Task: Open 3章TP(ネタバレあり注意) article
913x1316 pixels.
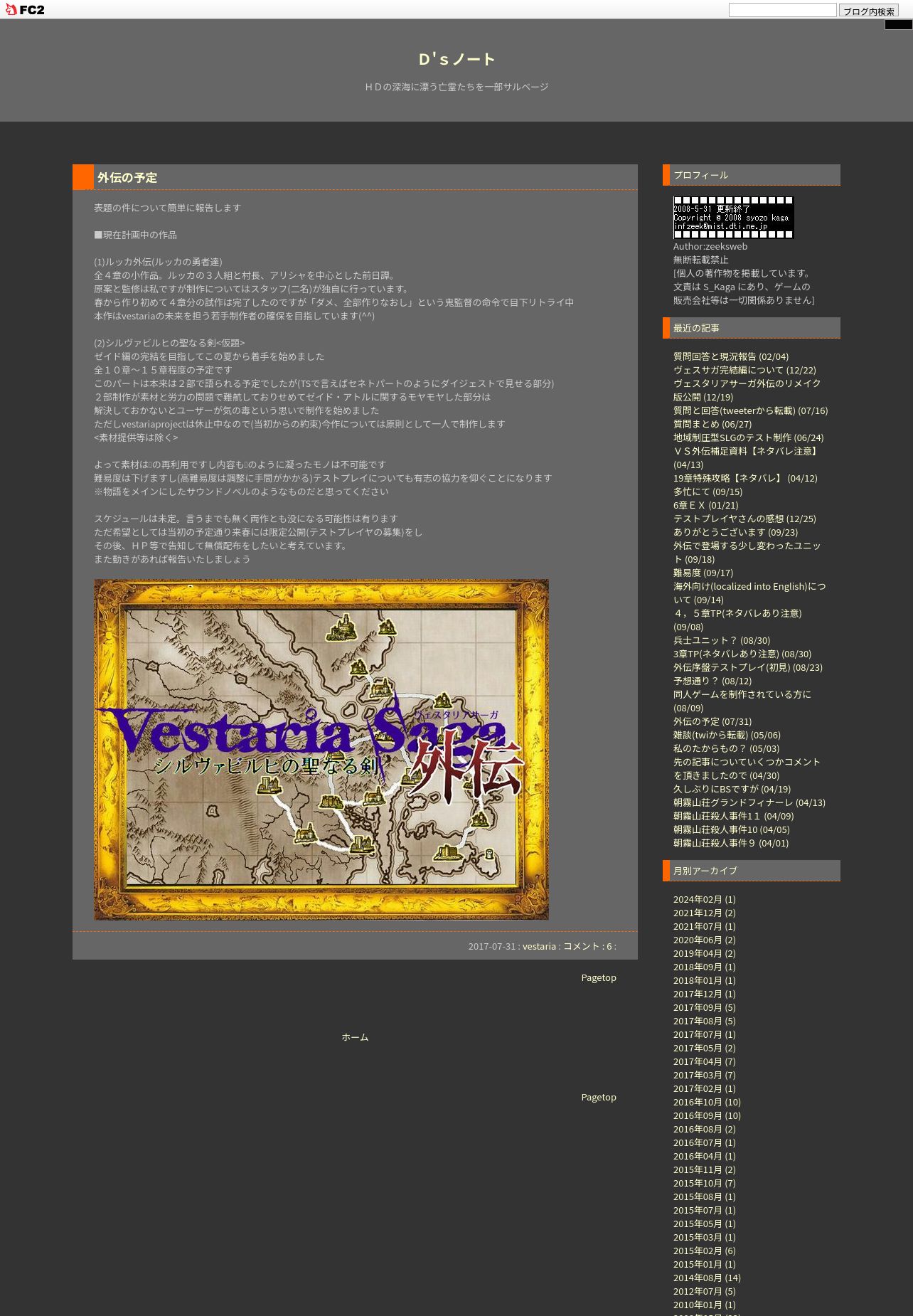Action: (x=742, y=654)
